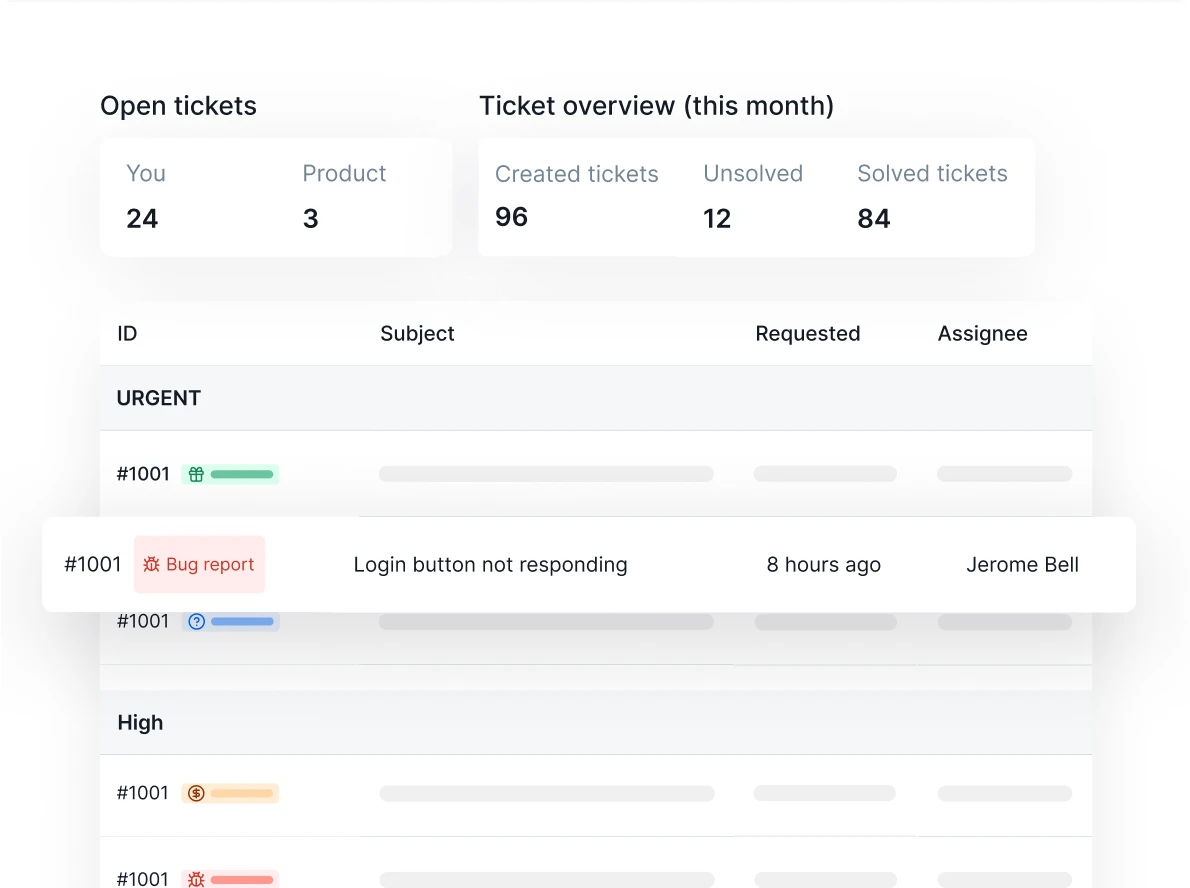Click the 'Open tickets' heading
The height and width of the screenshot is (888, 1190).
click(178, 106)
